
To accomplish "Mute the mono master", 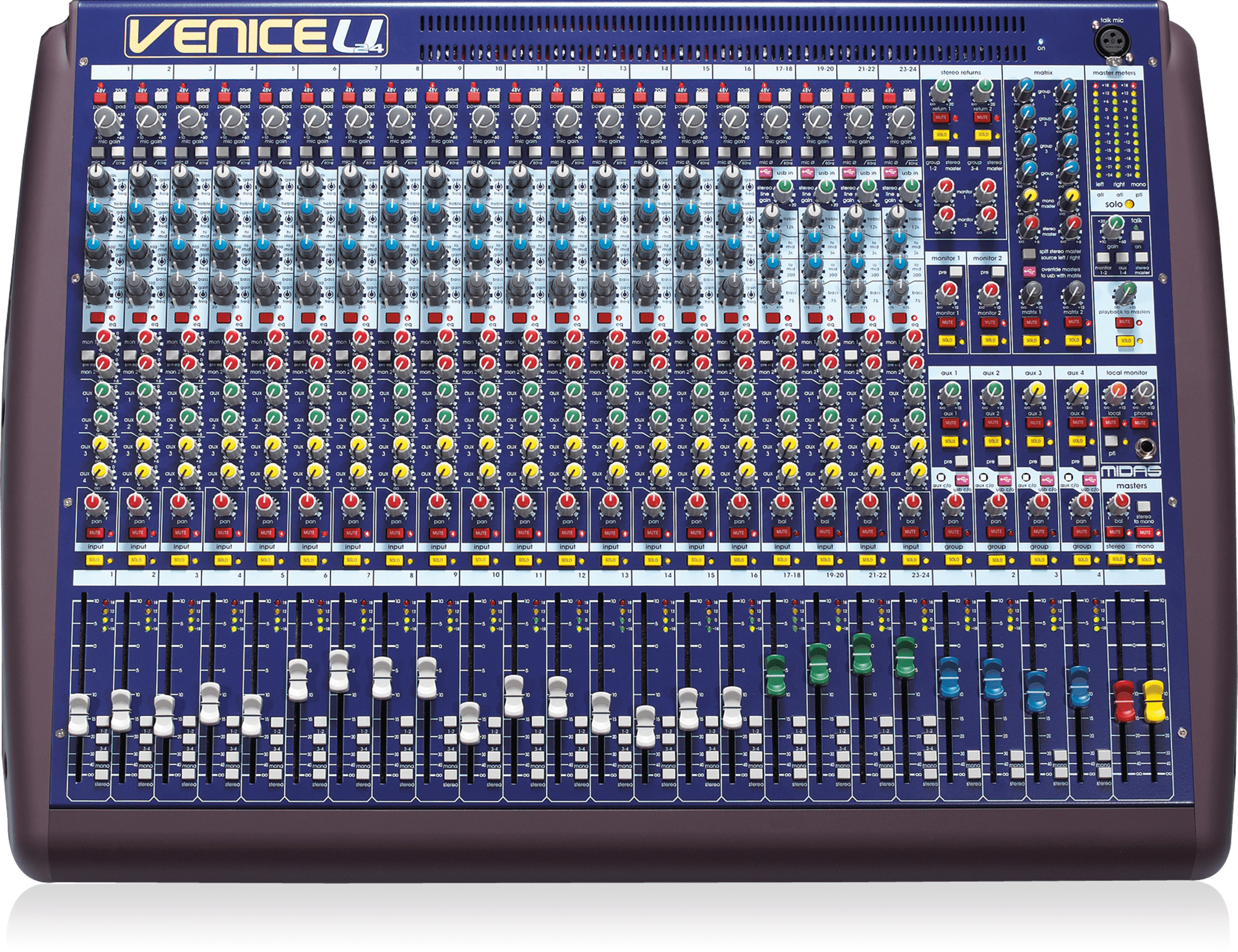I will (1145, 532).
